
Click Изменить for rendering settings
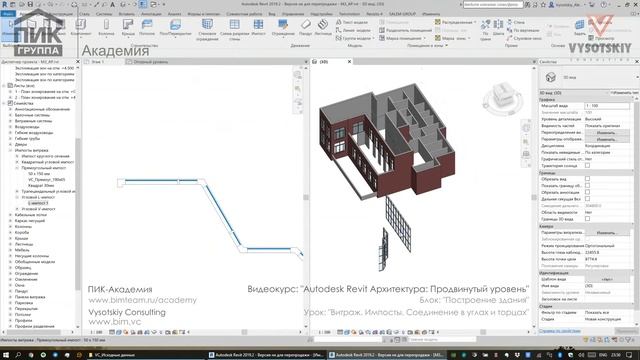607,233
